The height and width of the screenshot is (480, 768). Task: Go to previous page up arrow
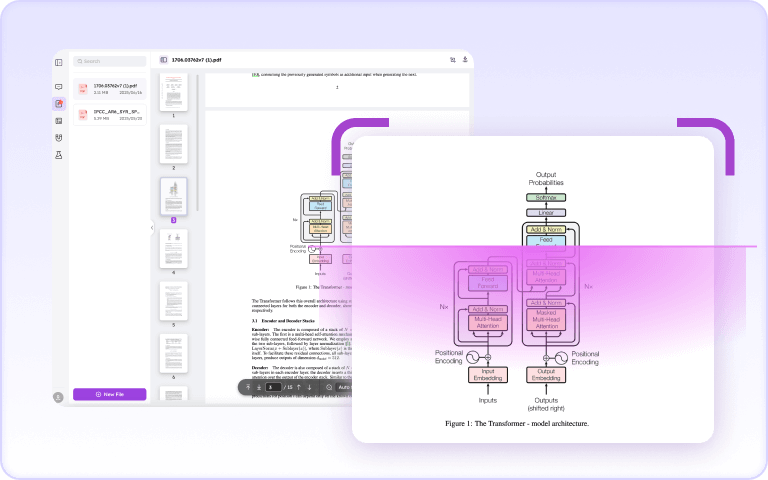299,387
